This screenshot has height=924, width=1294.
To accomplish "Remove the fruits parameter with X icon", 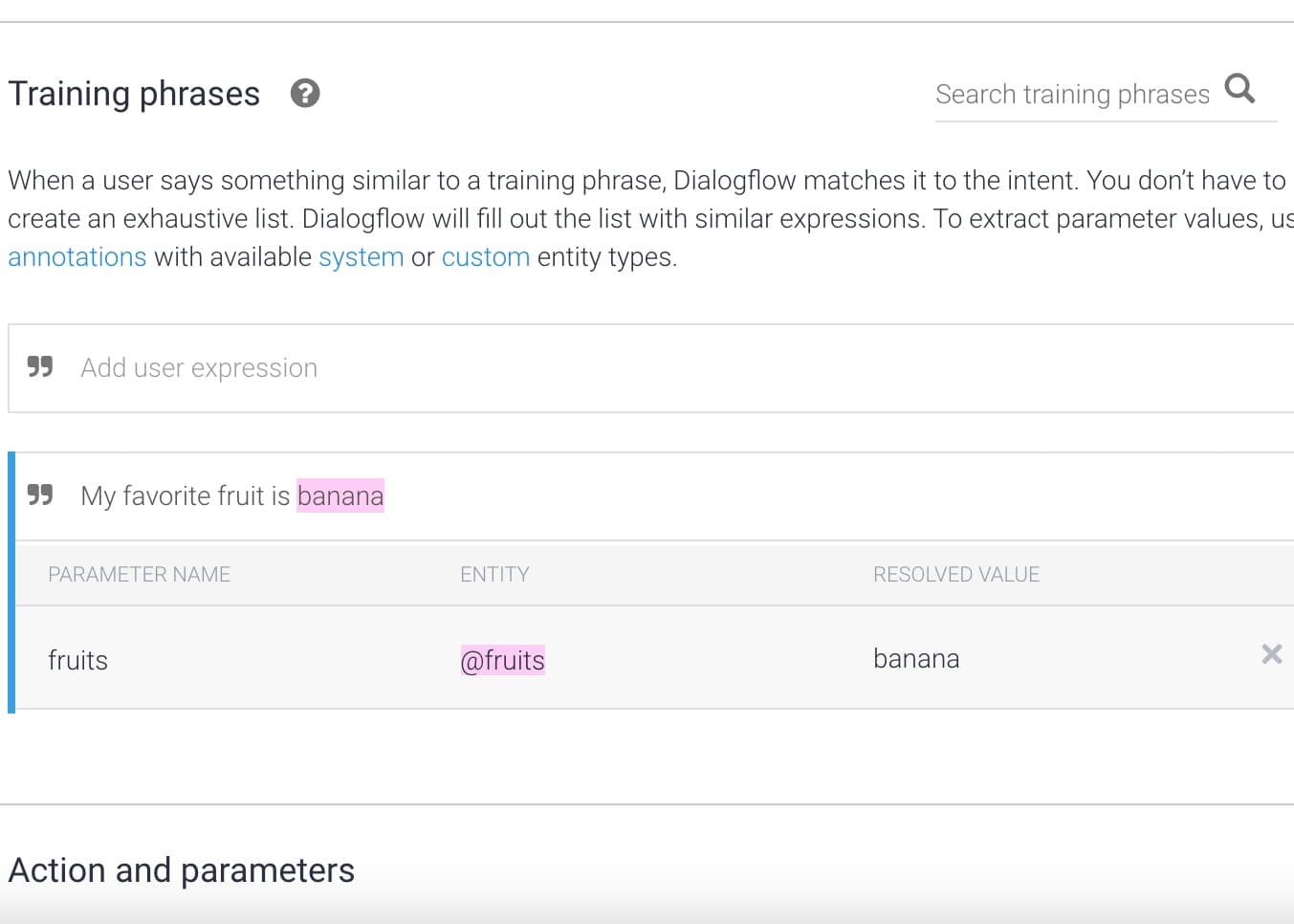I will 1271,654.
